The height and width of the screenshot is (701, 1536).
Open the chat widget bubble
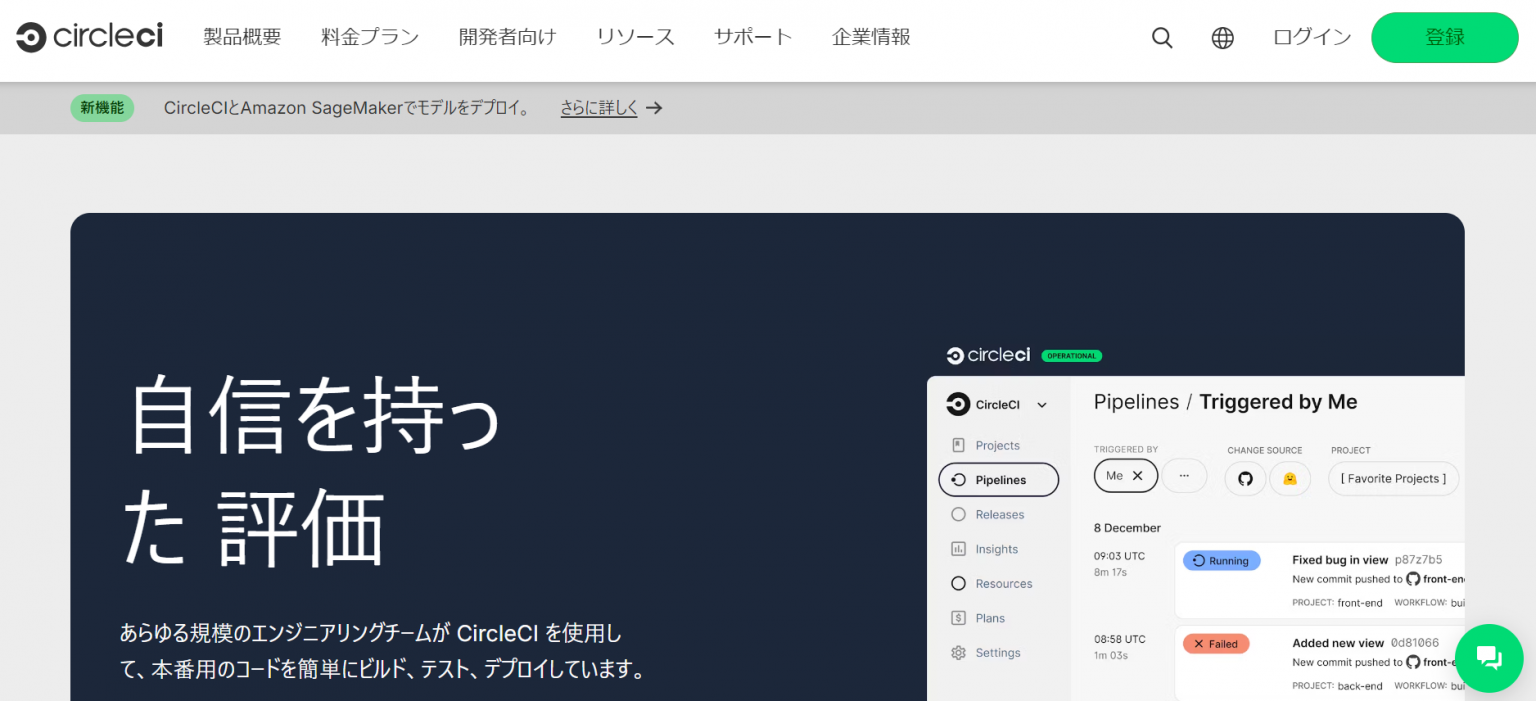click(1489, 658)
